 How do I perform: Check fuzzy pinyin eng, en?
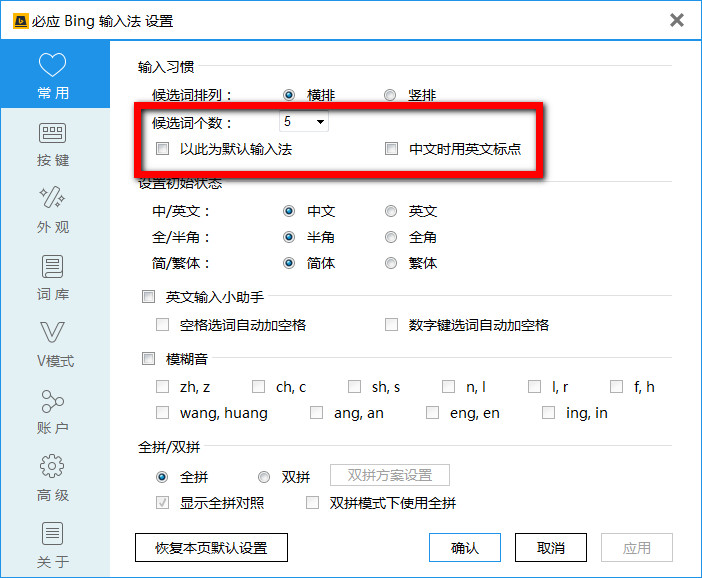click(x=432, y=412)
